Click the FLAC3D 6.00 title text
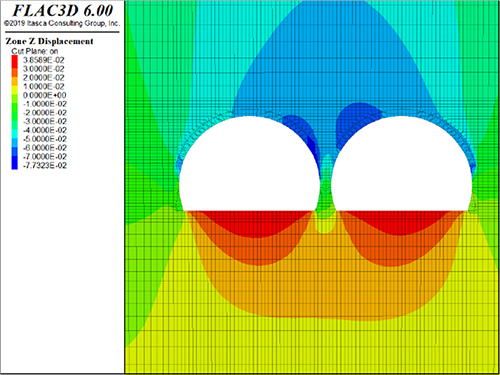This screenshot has height=375, width=500. 63,11
